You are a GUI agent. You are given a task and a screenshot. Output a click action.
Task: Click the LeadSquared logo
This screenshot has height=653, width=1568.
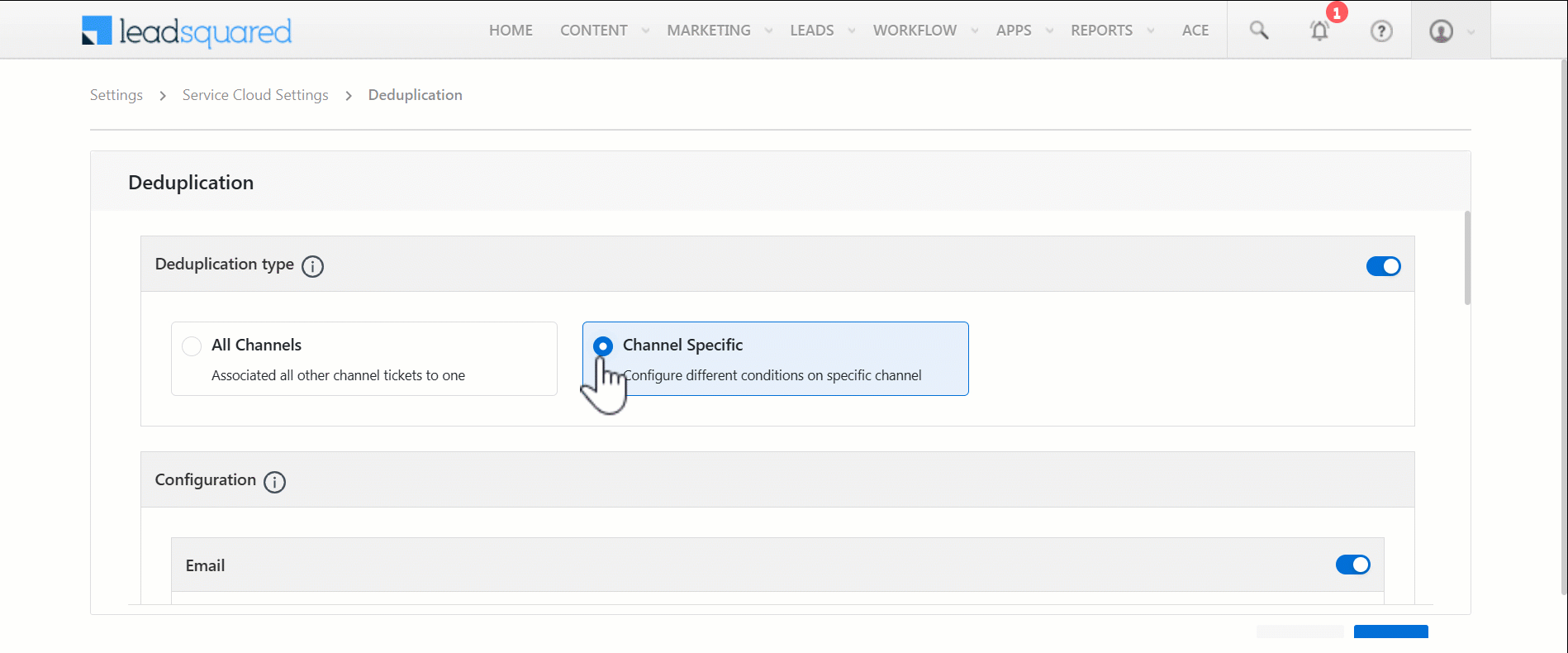[x=187, y=31]
